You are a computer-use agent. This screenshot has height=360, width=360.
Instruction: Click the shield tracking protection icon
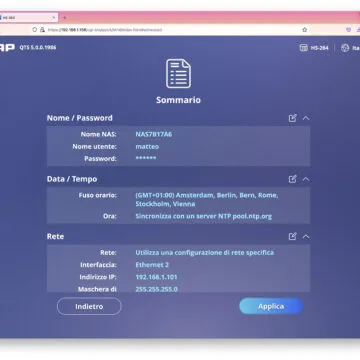(35, 30)
